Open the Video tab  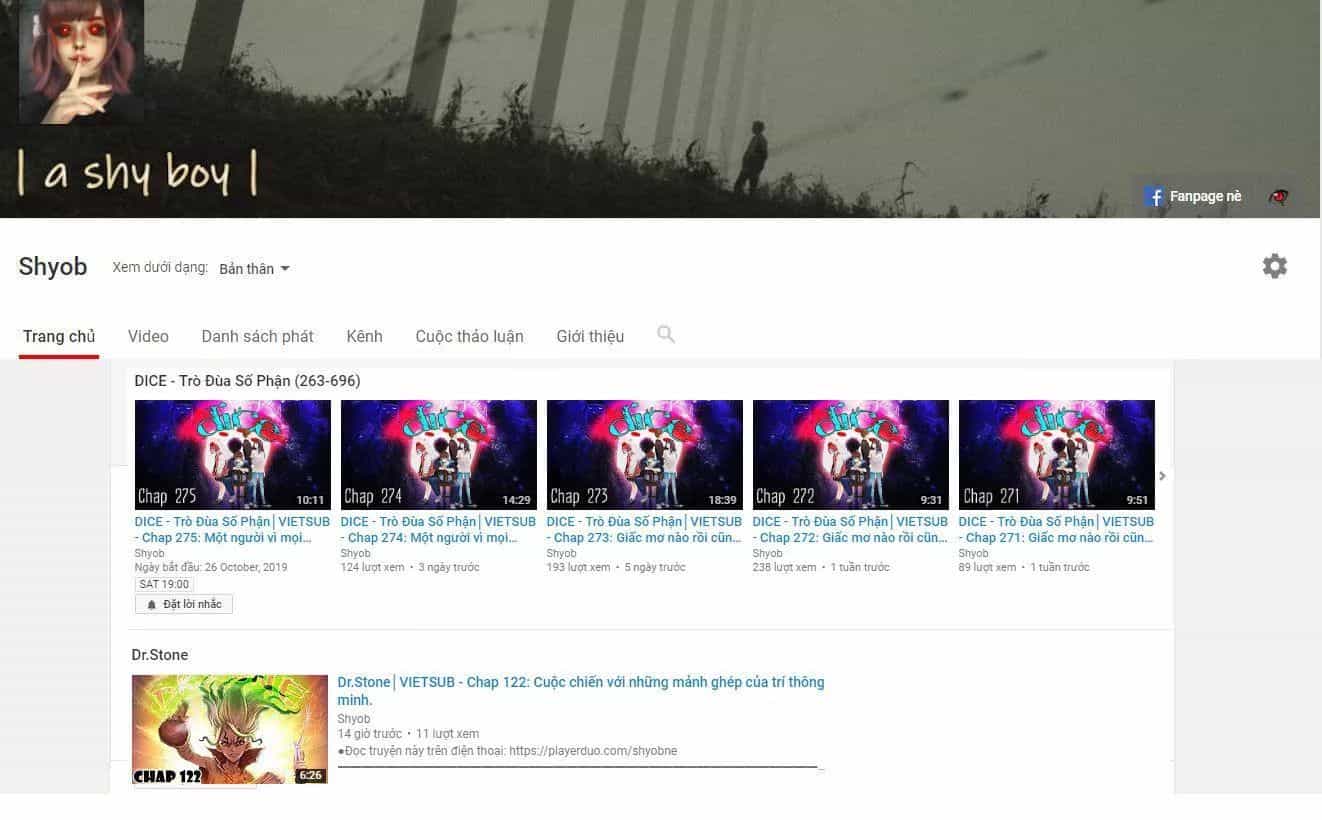(x=148, y=336)
